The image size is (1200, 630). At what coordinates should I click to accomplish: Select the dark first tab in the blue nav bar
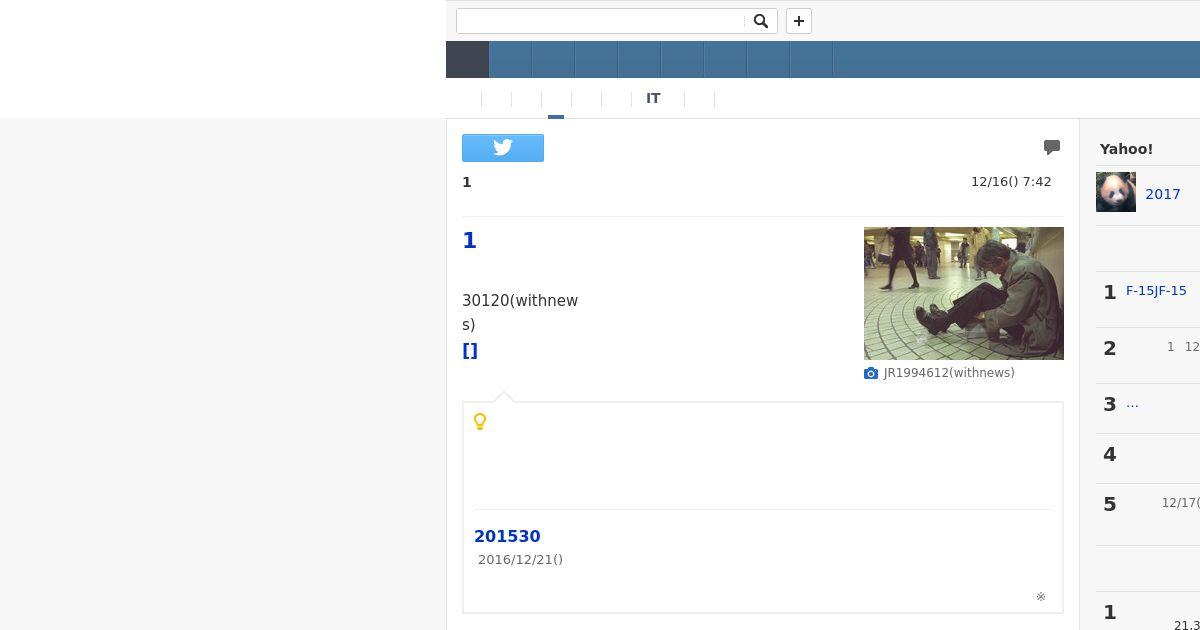pos(467,59)
